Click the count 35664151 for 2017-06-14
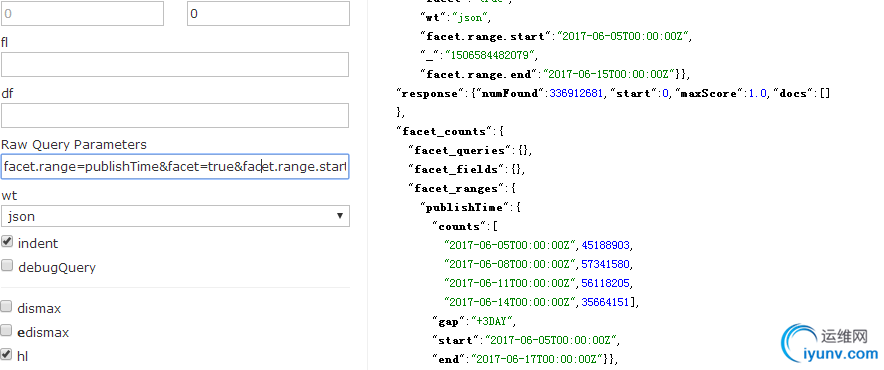This screenshot has width=884, height=370. pyautogui.click(x=605, y=302)
